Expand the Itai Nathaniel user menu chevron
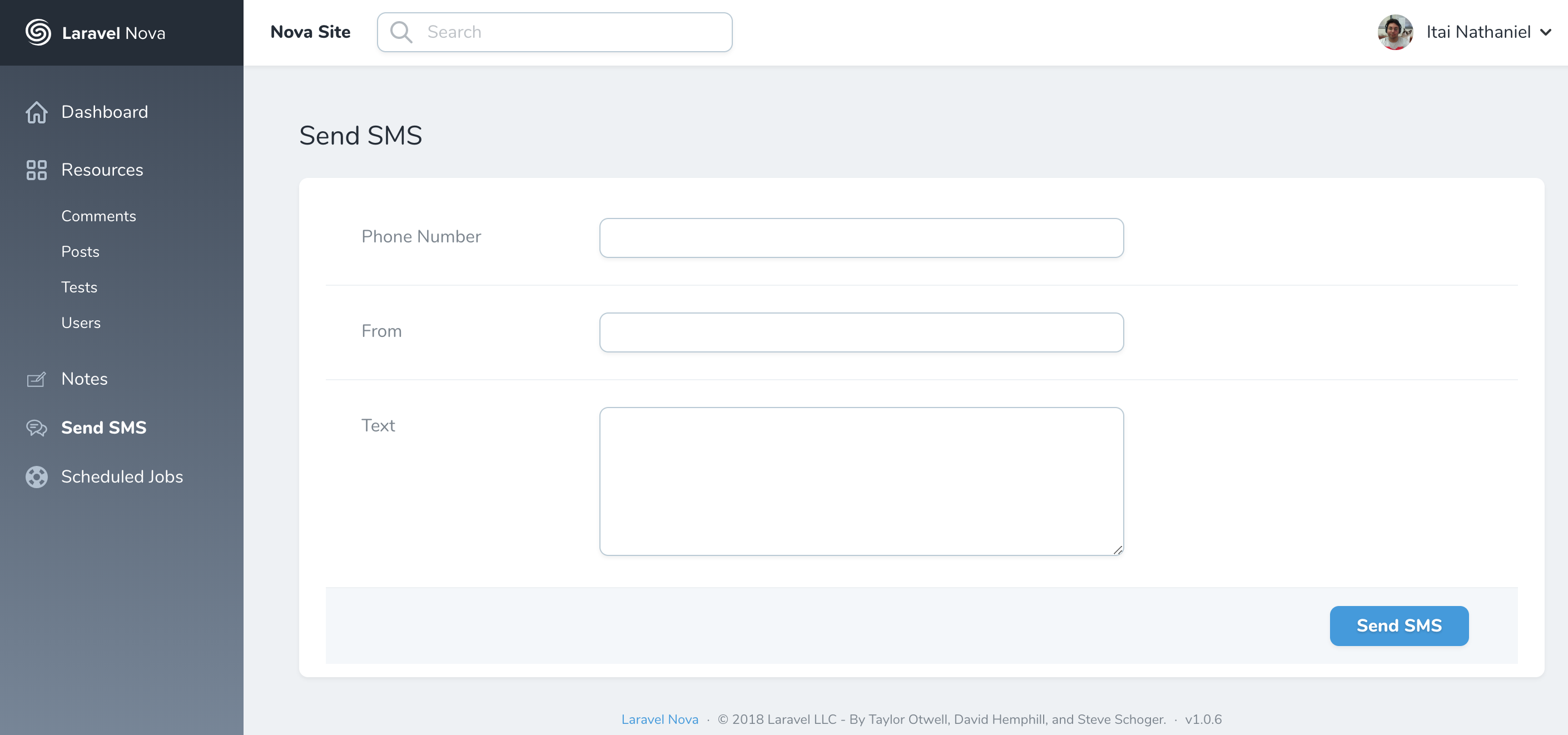The image size is (1568, 735). [x=1545, y=32]
